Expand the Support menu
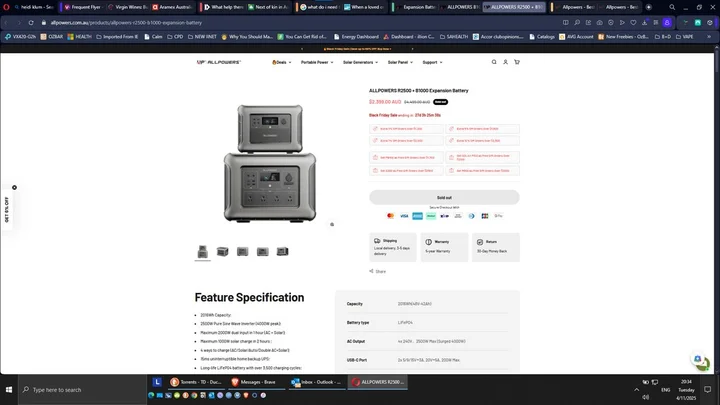The height and width of the screenshot is (405, 720). point(432,62)
